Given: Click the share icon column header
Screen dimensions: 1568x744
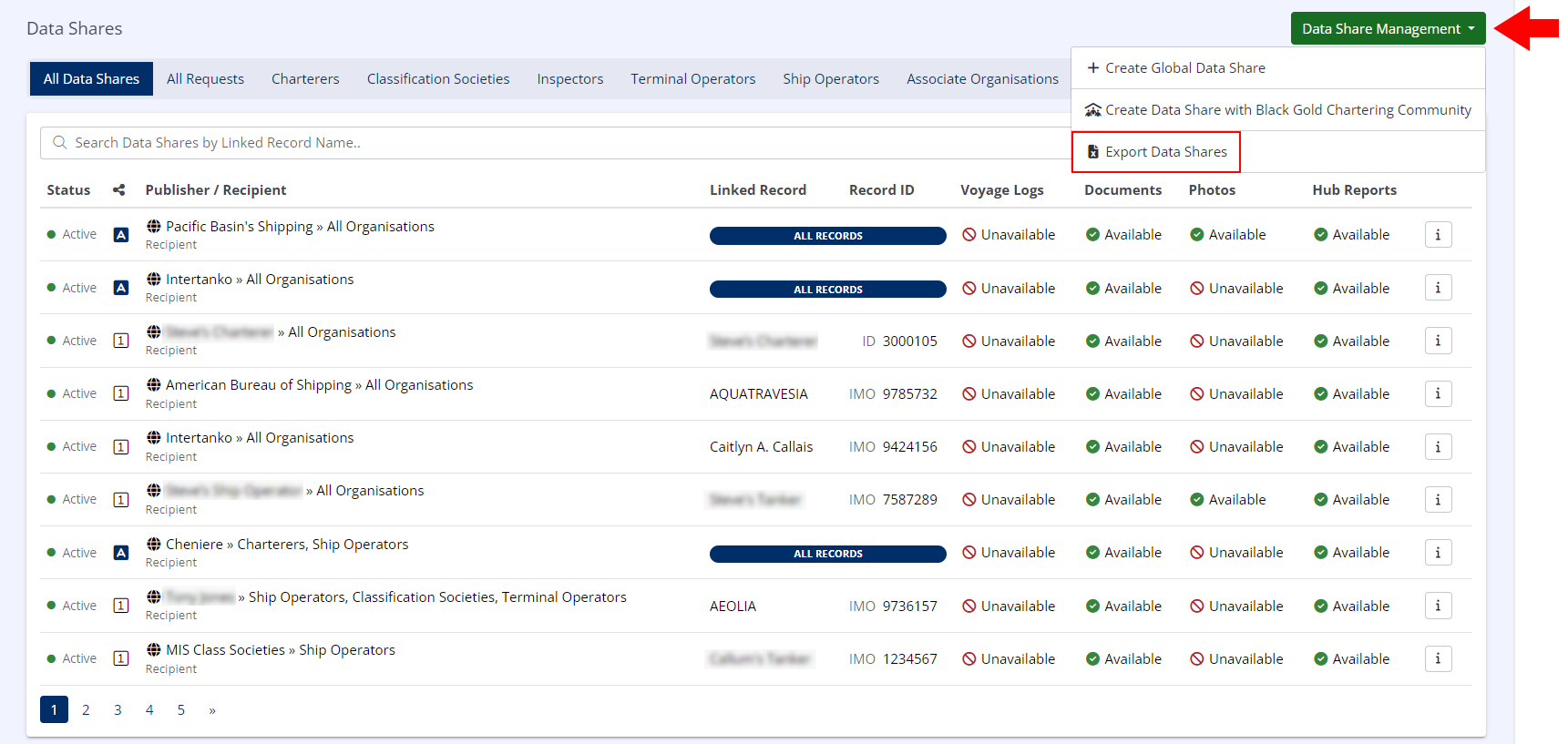Looking at the screenshot, I should [x=118, y=190].
